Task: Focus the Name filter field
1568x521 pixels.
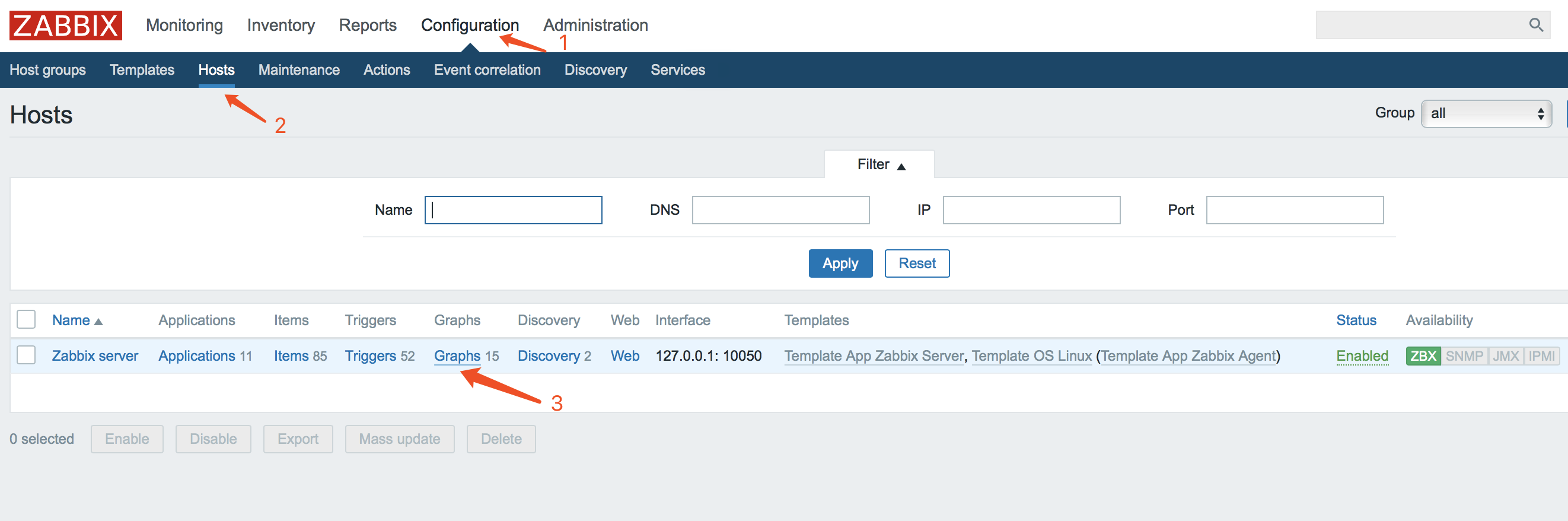Action: pos(513,210)
